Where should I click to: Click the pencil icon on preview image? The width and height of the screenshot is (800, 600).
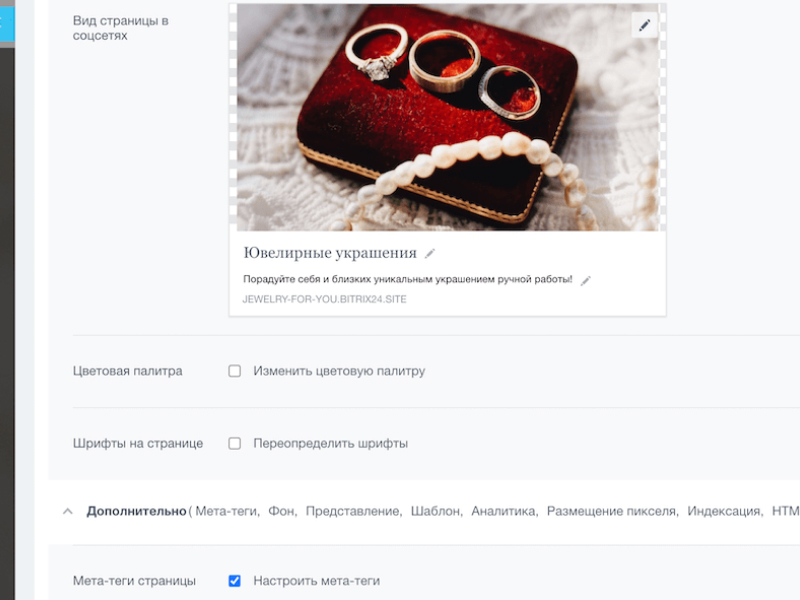[644, 25]
